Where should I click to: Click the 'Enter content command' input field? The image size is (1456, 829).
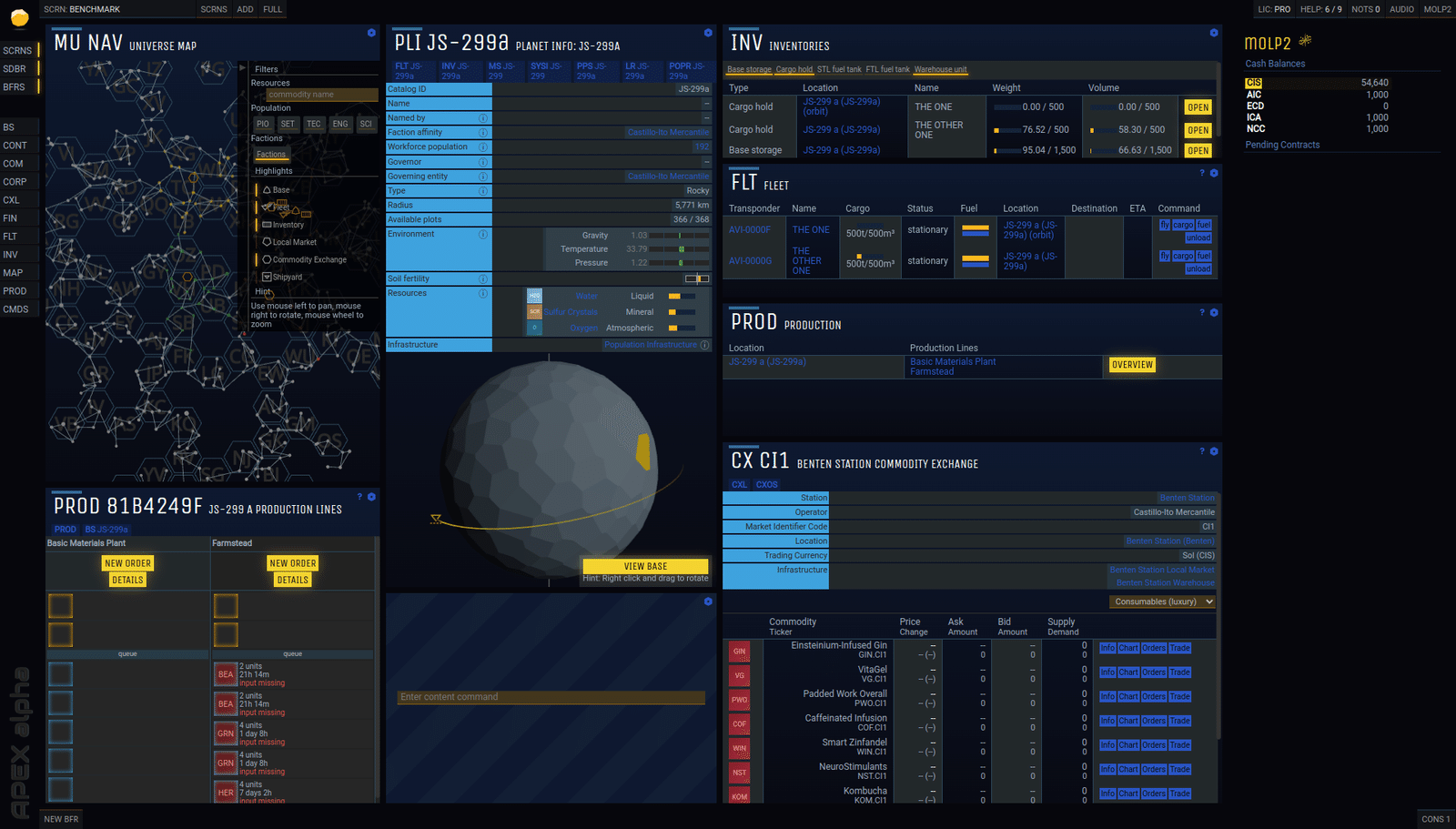point(551,697)
